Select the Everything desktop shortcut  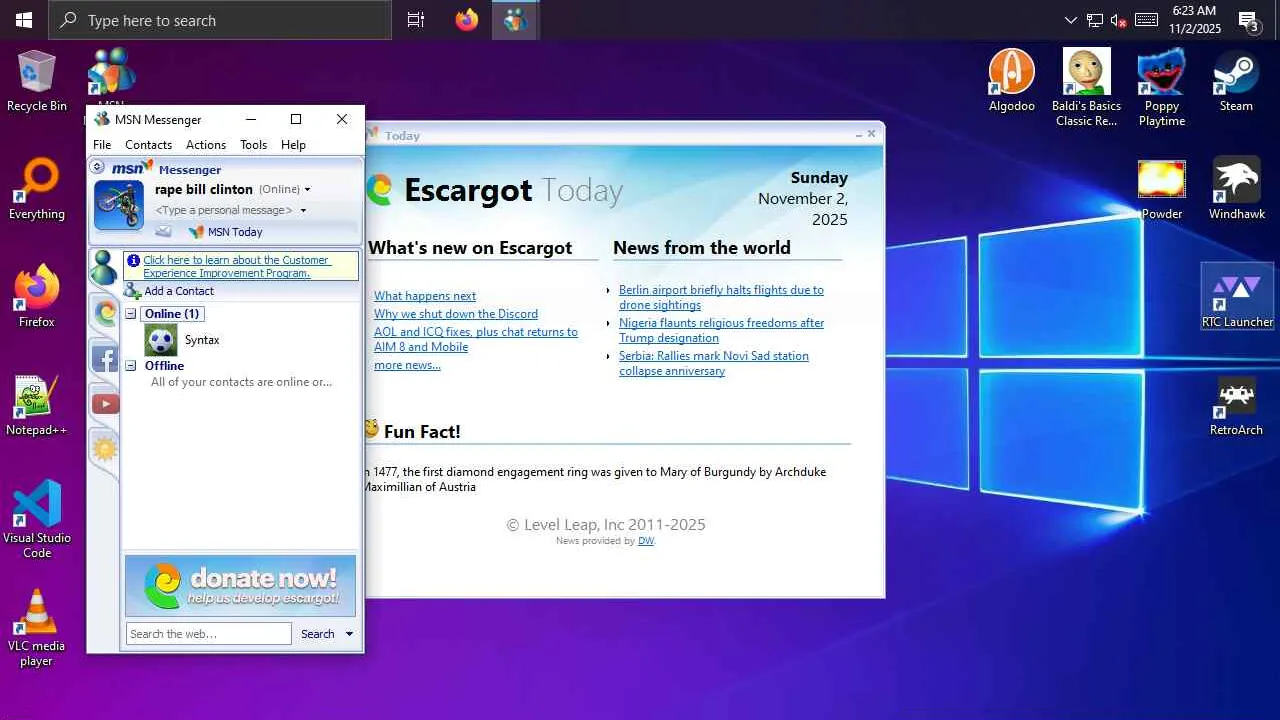click(37, 189)
